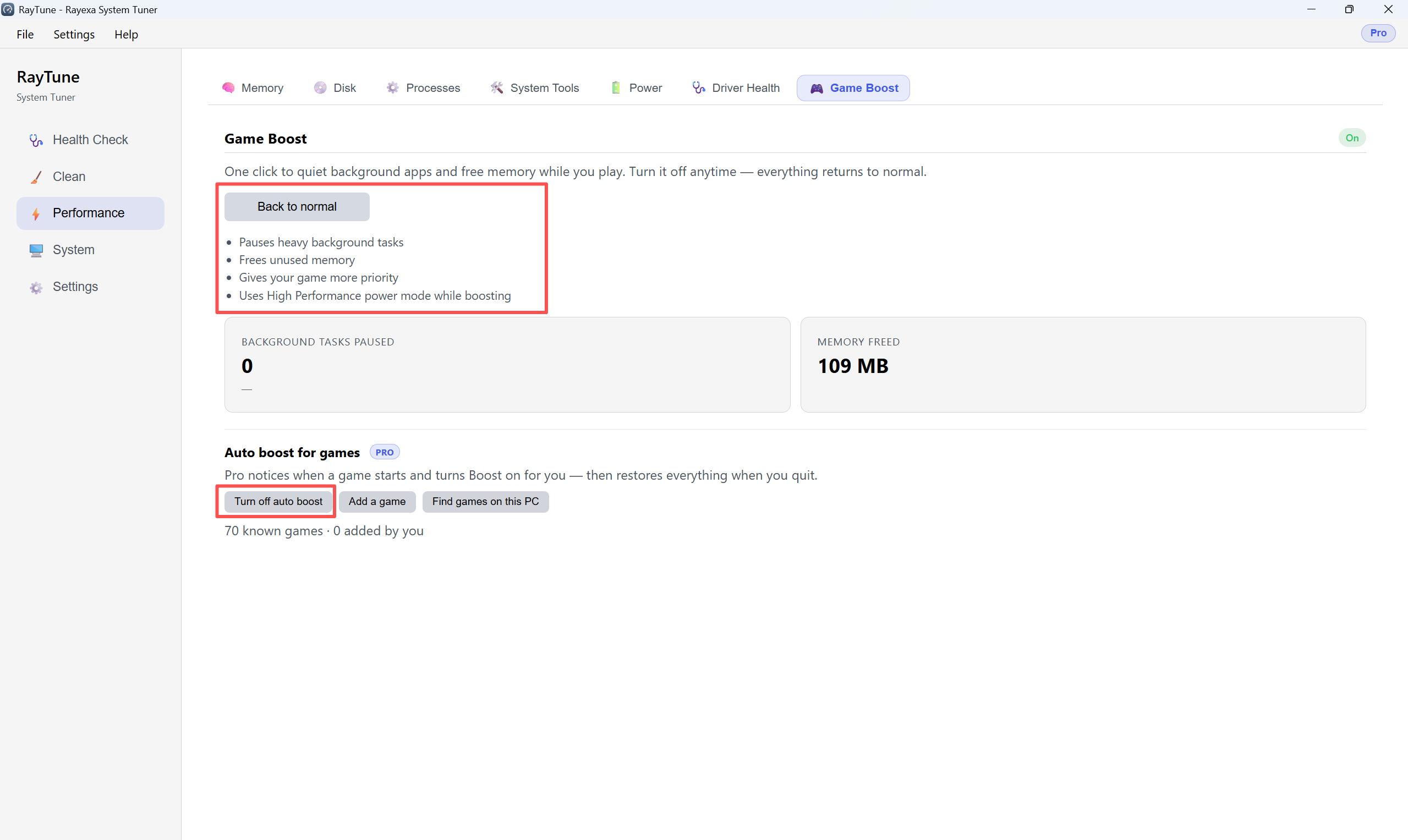The width and height of the screenshot is (1408, 840).
Task: Click the Game Boost section heading
Action: point(266,139)
